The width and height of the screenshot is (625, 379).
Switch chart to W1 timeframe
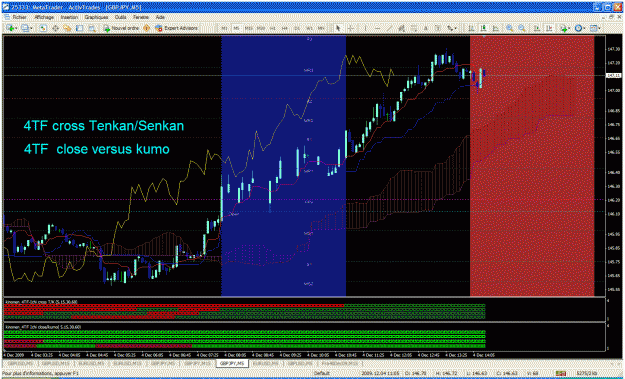(309, 28)
